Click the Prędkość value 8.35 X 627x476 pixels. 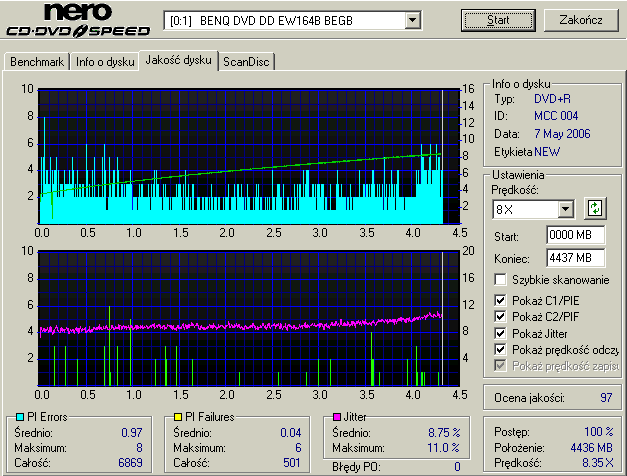(597, 463)
